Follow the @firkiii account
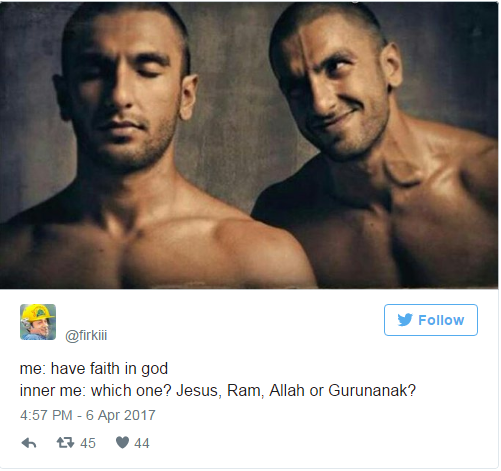501x471 pixels. tap(431, 320)
